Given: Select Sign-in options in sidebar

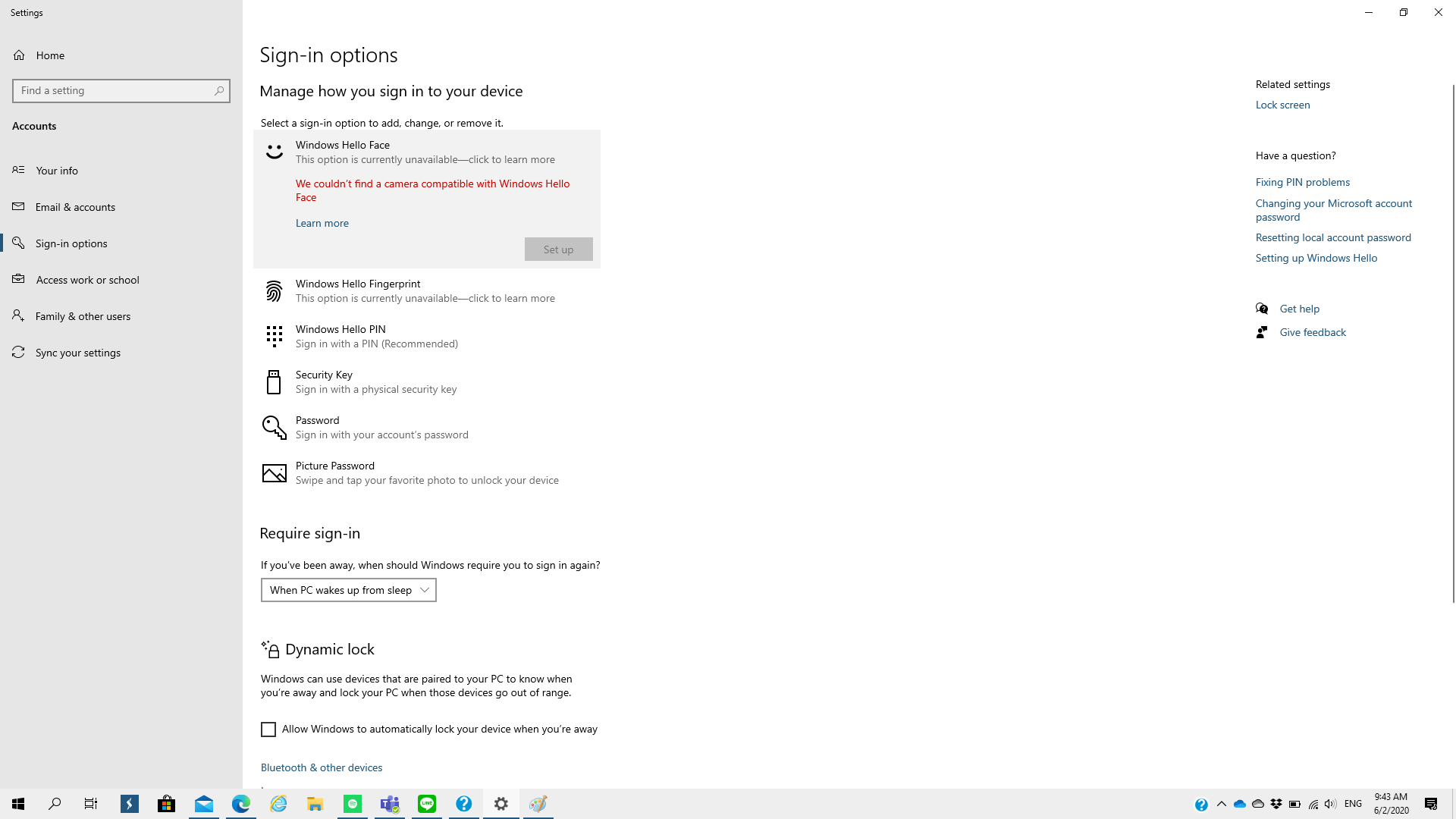Looking at the screenshot, I should (x=121, y=243).
